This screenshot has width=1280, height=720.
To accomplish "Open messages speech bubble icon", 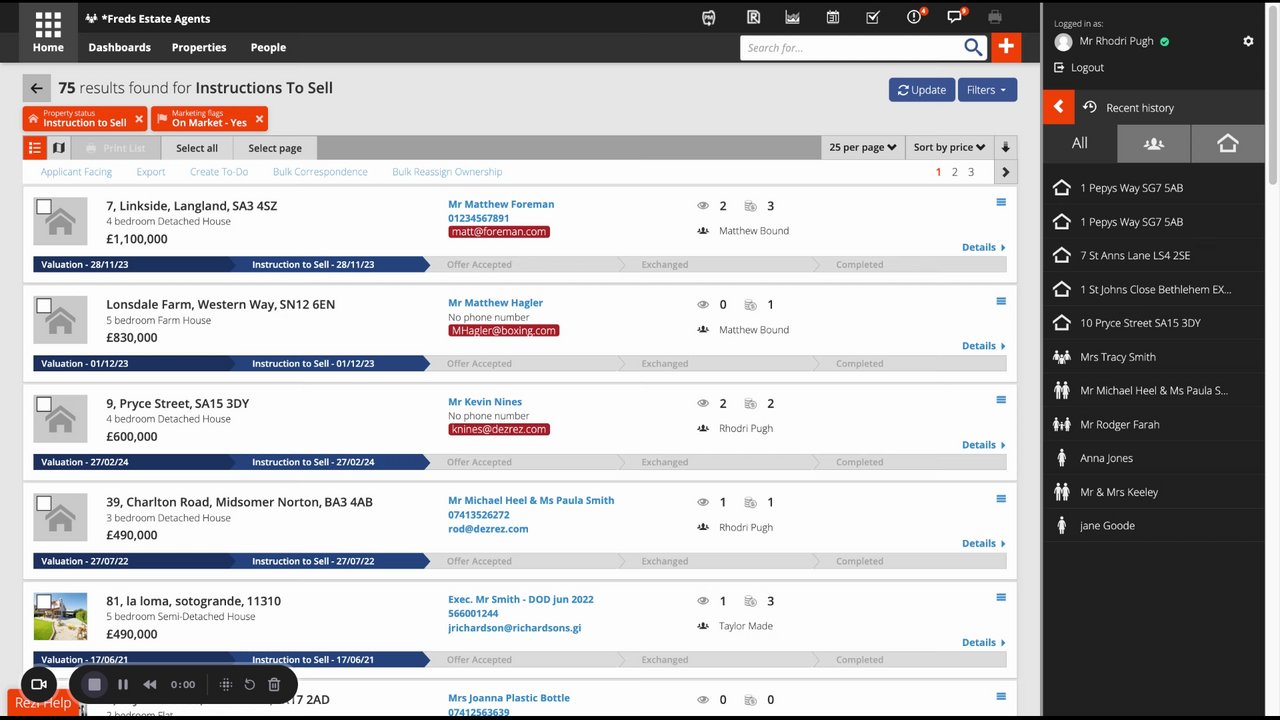I will [x=955, y=18].
